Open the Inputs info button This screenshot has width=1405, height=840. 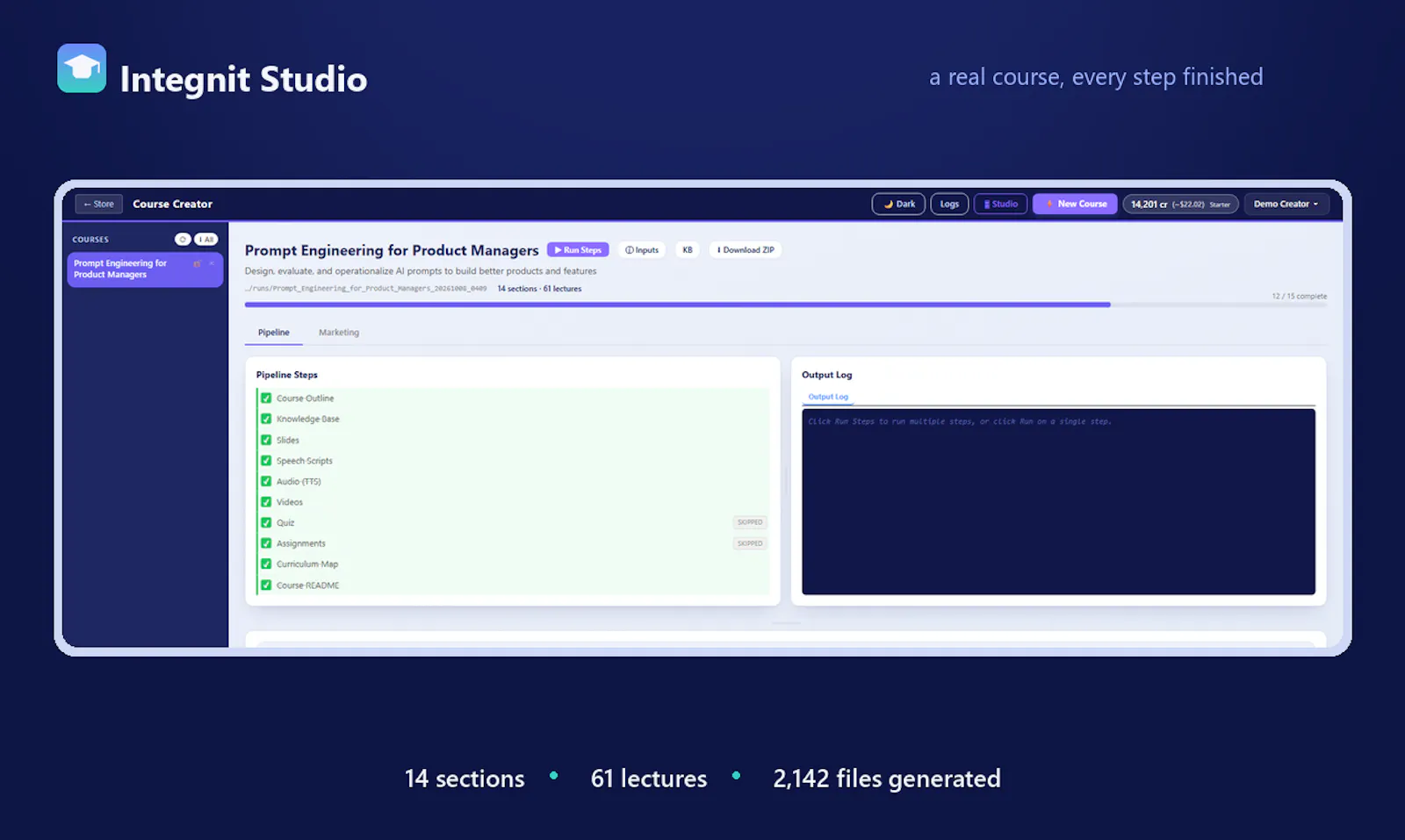[642, 250]
